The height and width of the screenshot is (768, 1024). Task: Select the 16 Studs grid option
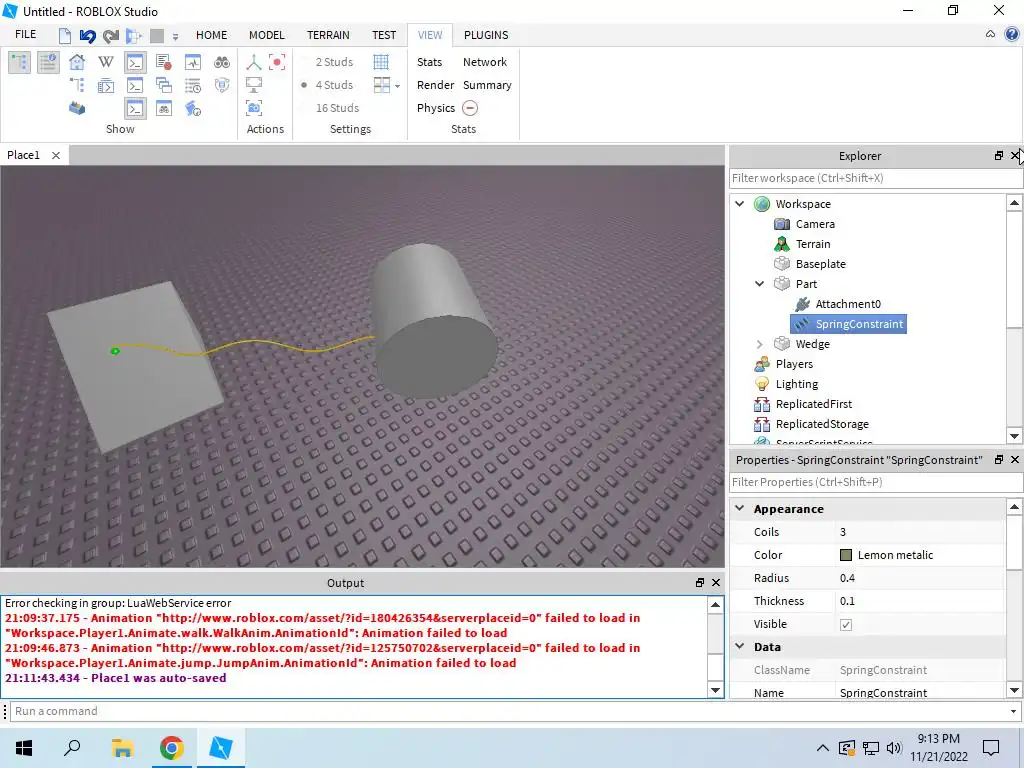click(x=337, y=108)
